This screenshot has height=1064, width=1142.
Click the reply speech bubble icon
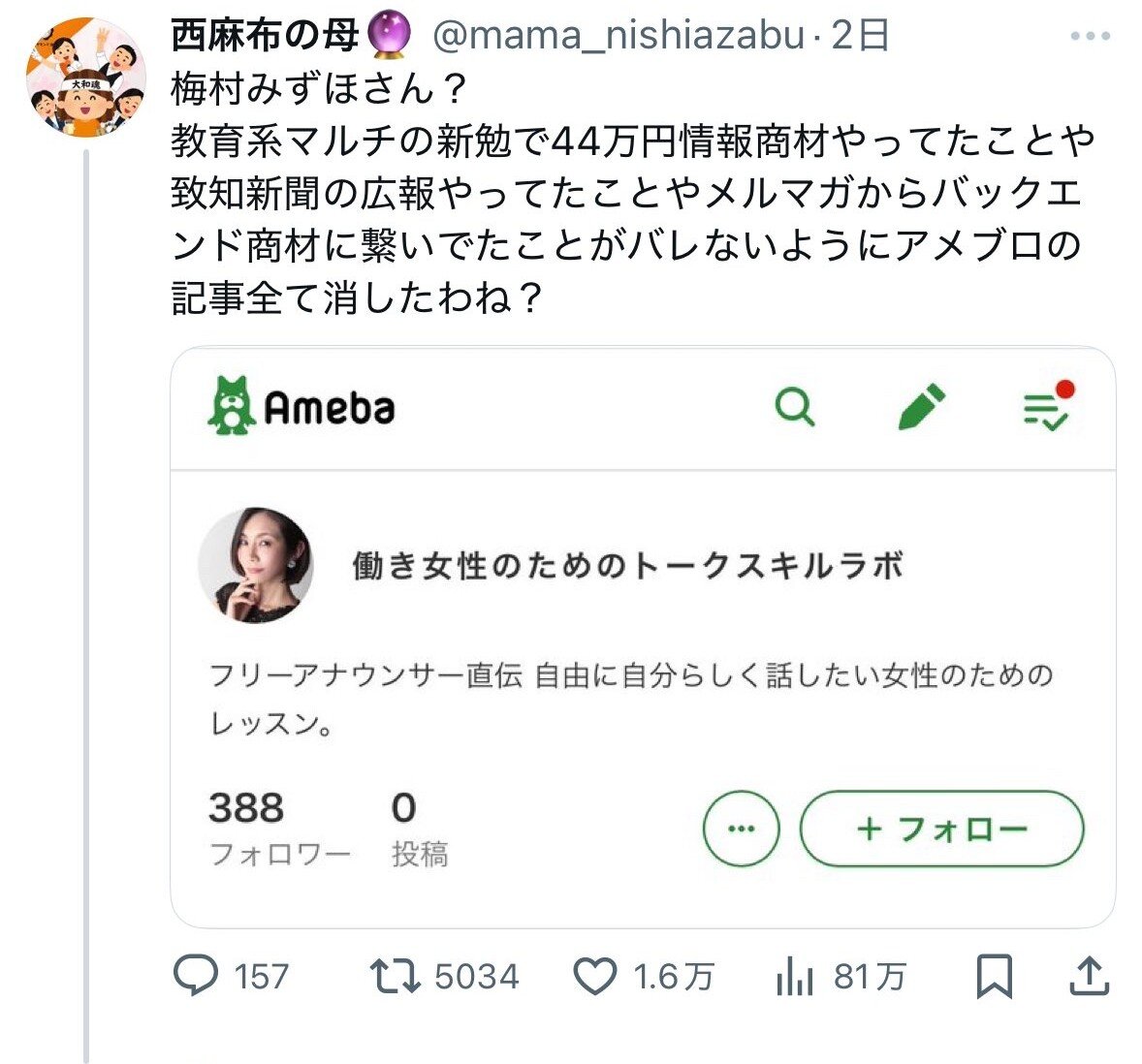click(x=195, y=975)
